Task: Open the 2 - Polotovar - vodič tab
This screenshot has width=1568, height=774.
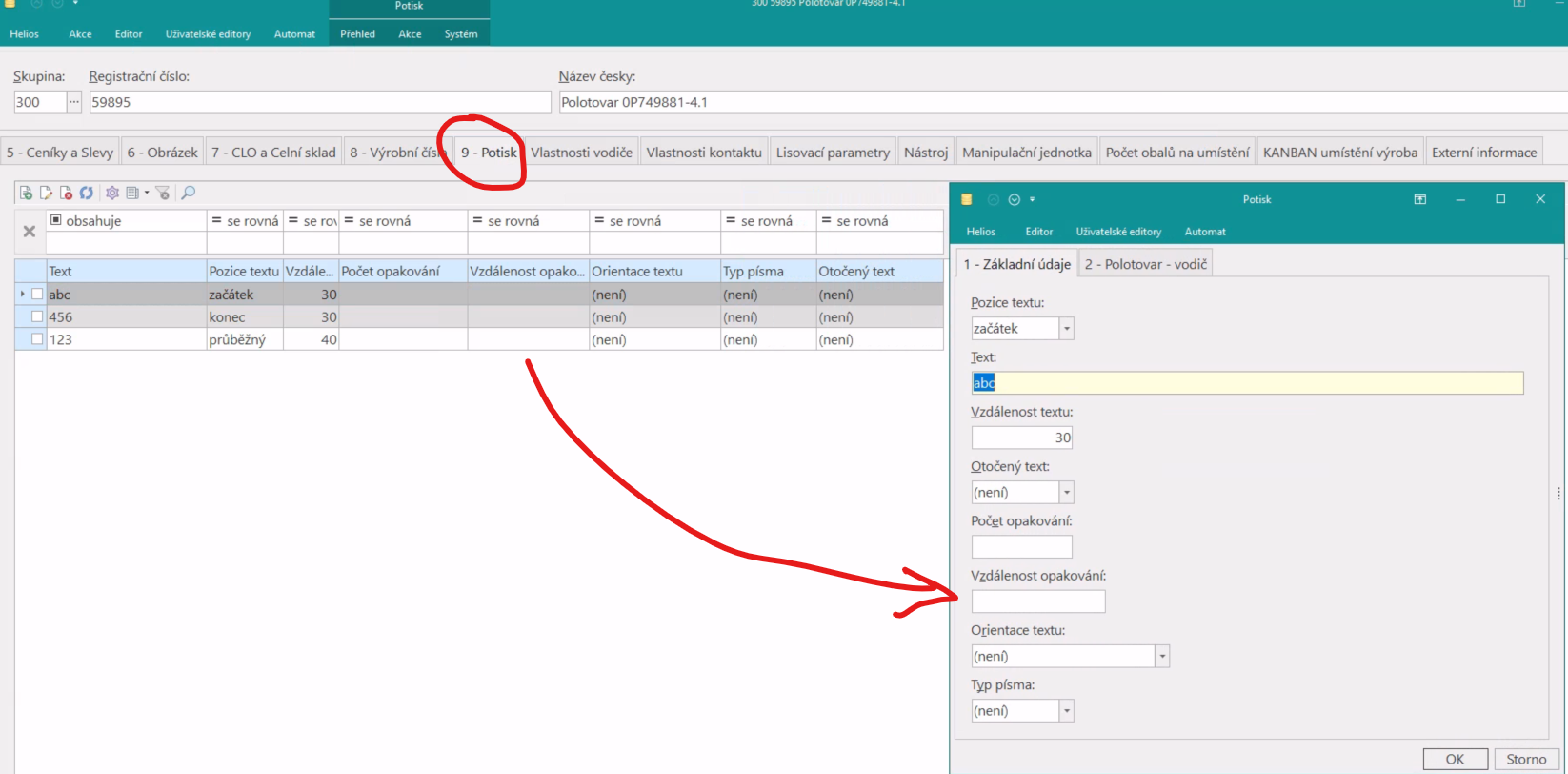Action: point(1145,264)
